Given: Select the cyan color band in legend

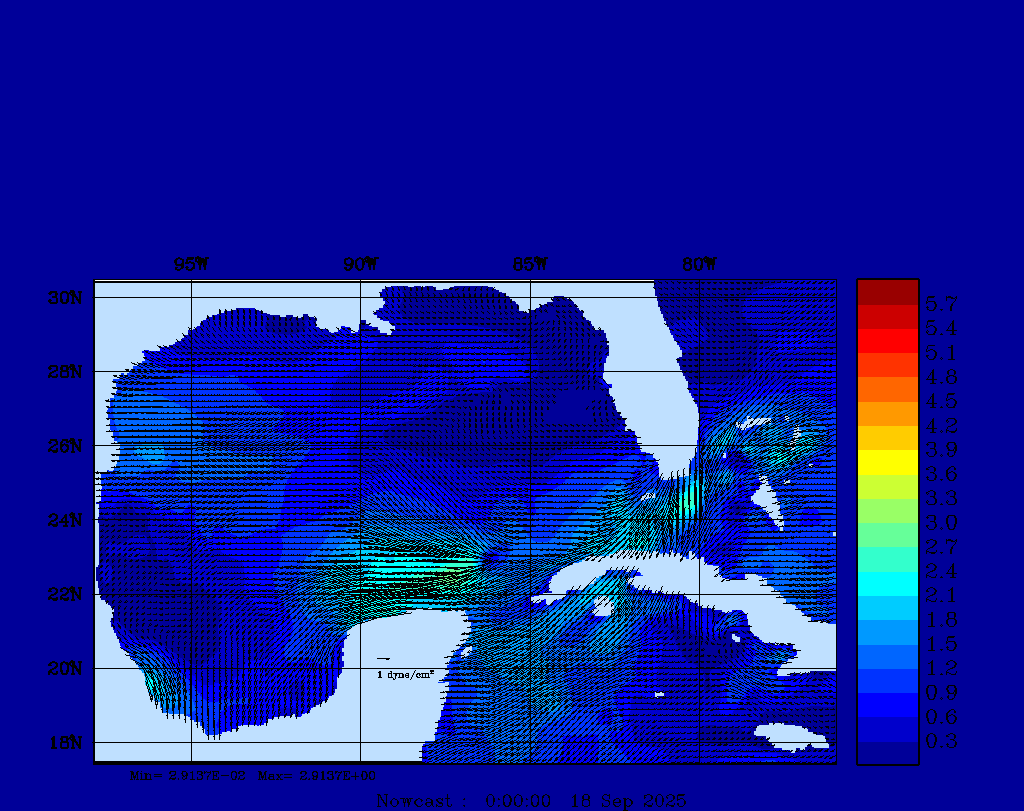Looking at the screenshot, I should click(x=887, y=584).
